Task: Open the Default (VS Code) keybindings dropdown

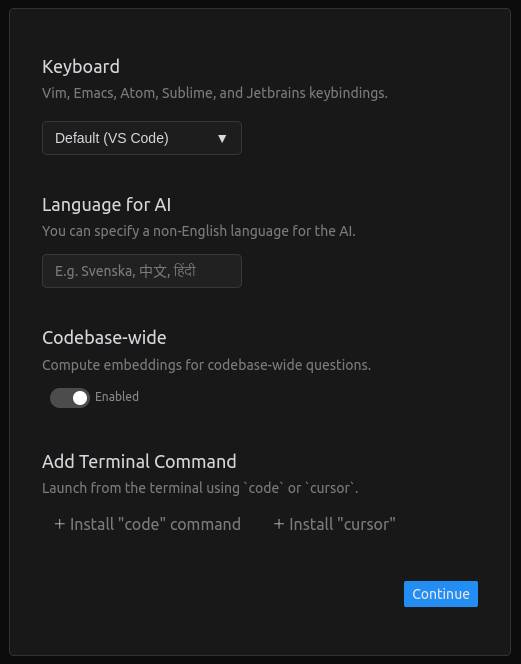Action: pyautogui.click(x=142, y=138)
